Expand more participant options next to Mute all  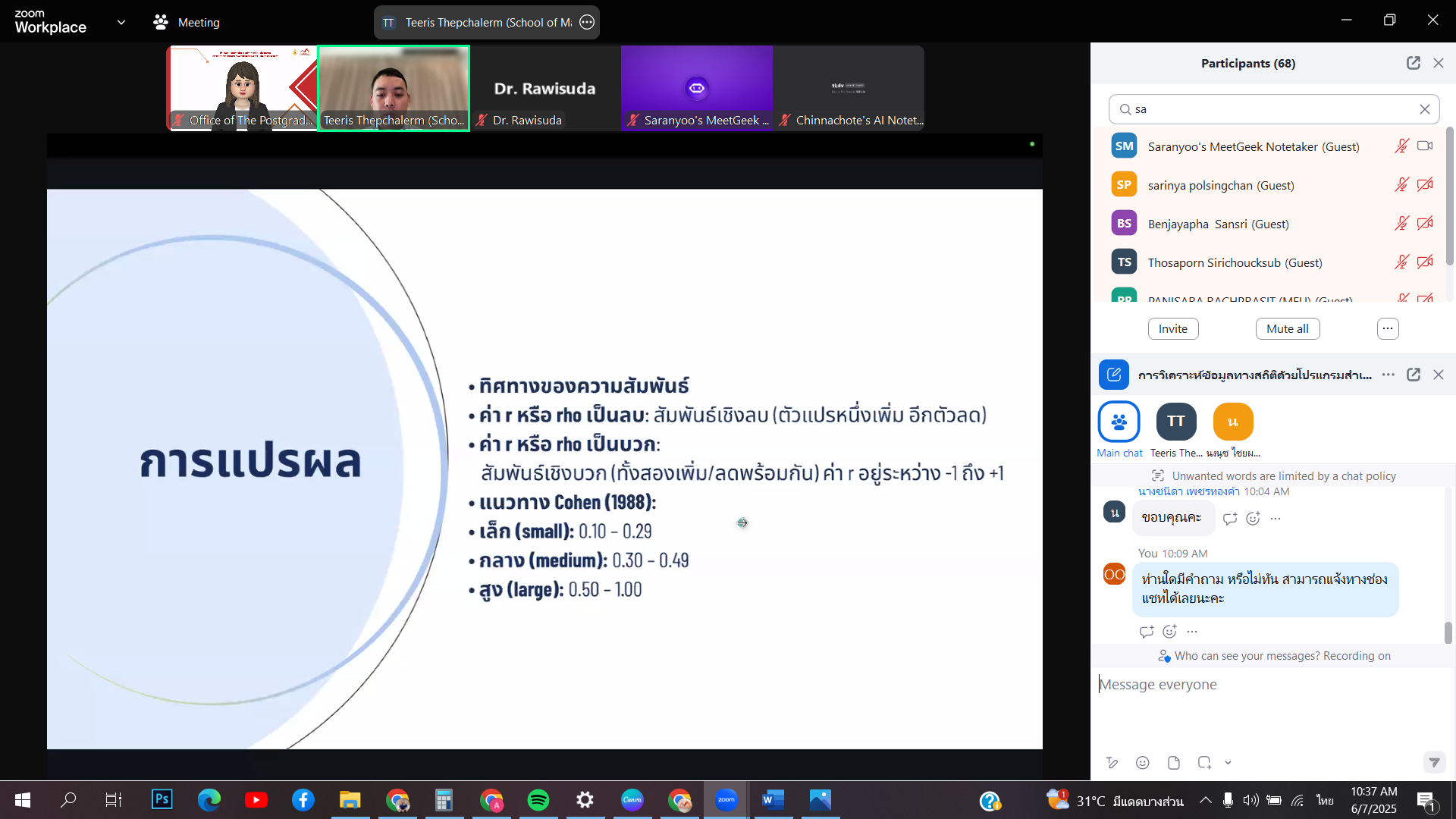click(x=1387, y=328)
